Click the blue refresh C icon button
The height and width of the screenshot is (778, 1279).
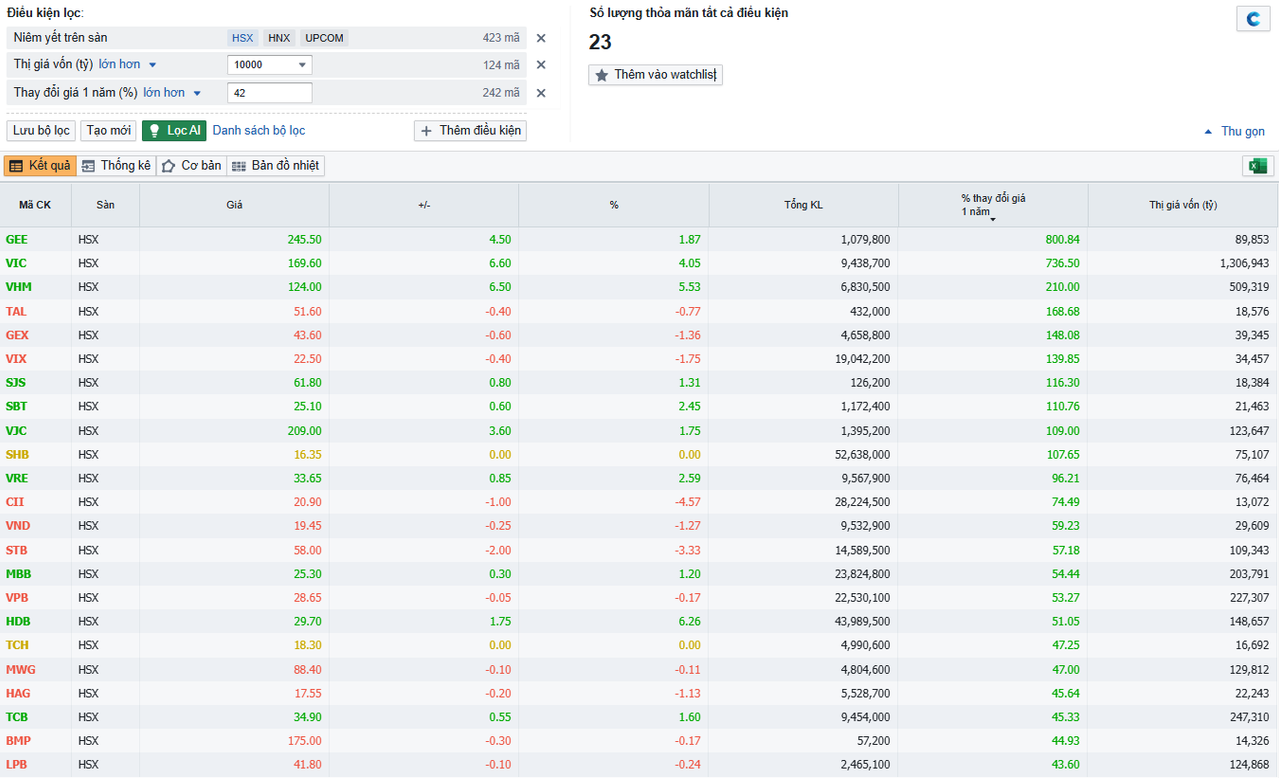tap(1253, 19)
